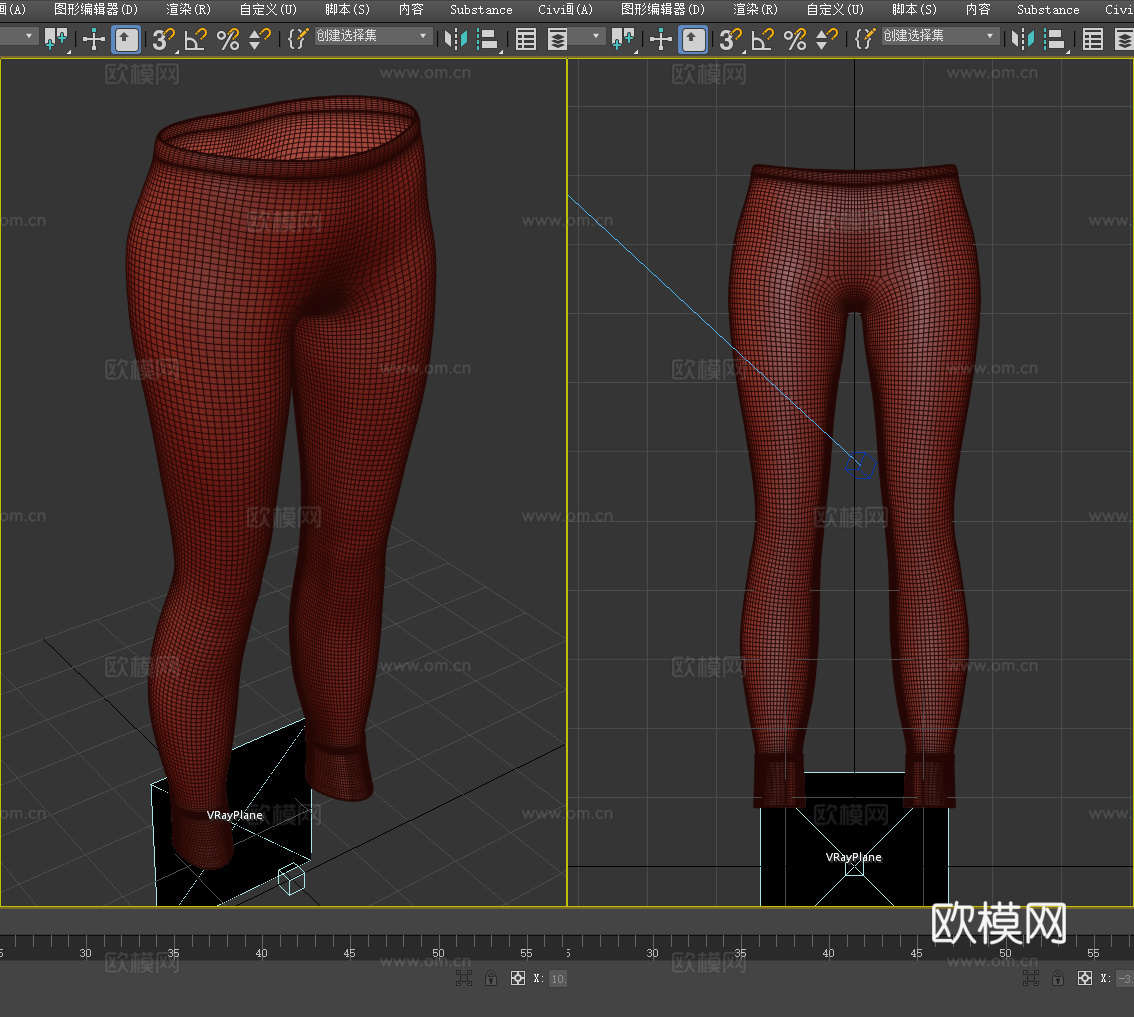
Task: Toggle Angle Snap in left screenshot toolbar
Action: tap(195, 39)
